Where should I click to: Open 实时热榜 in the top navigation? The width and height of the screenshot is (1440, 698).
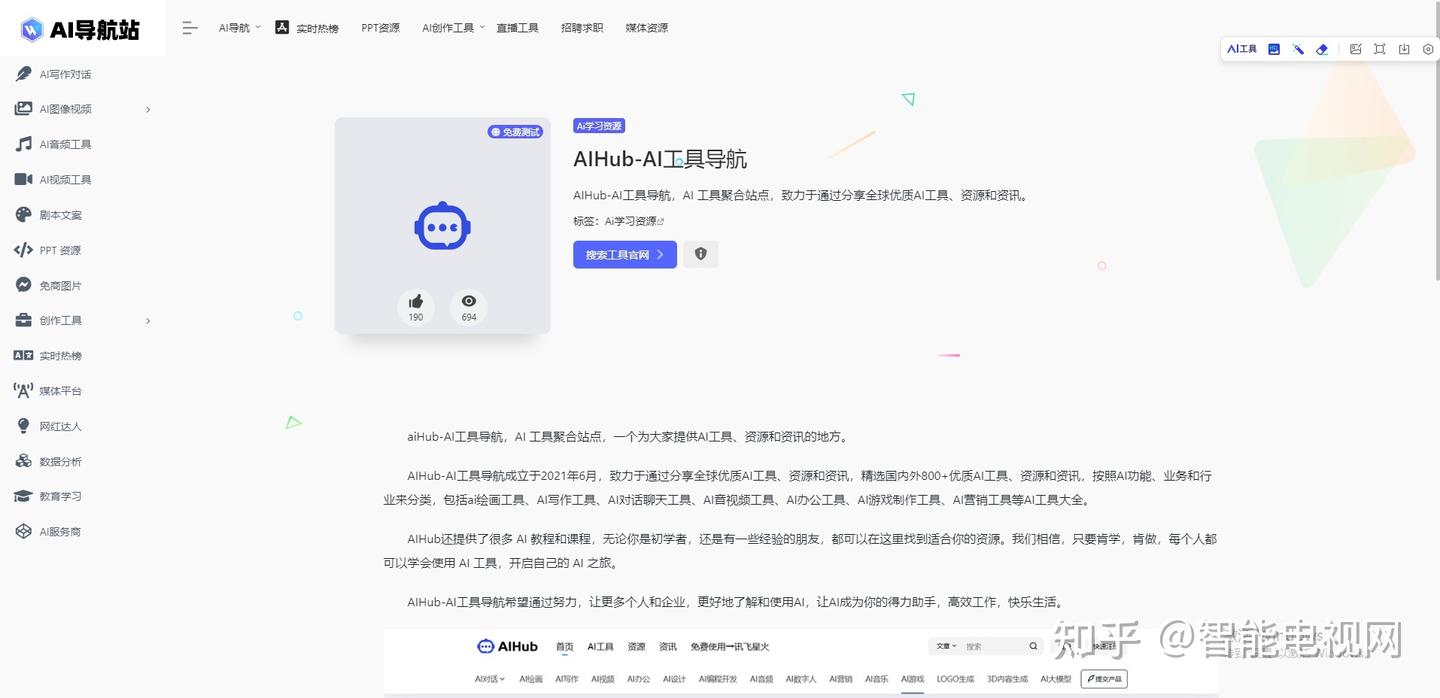307,28
